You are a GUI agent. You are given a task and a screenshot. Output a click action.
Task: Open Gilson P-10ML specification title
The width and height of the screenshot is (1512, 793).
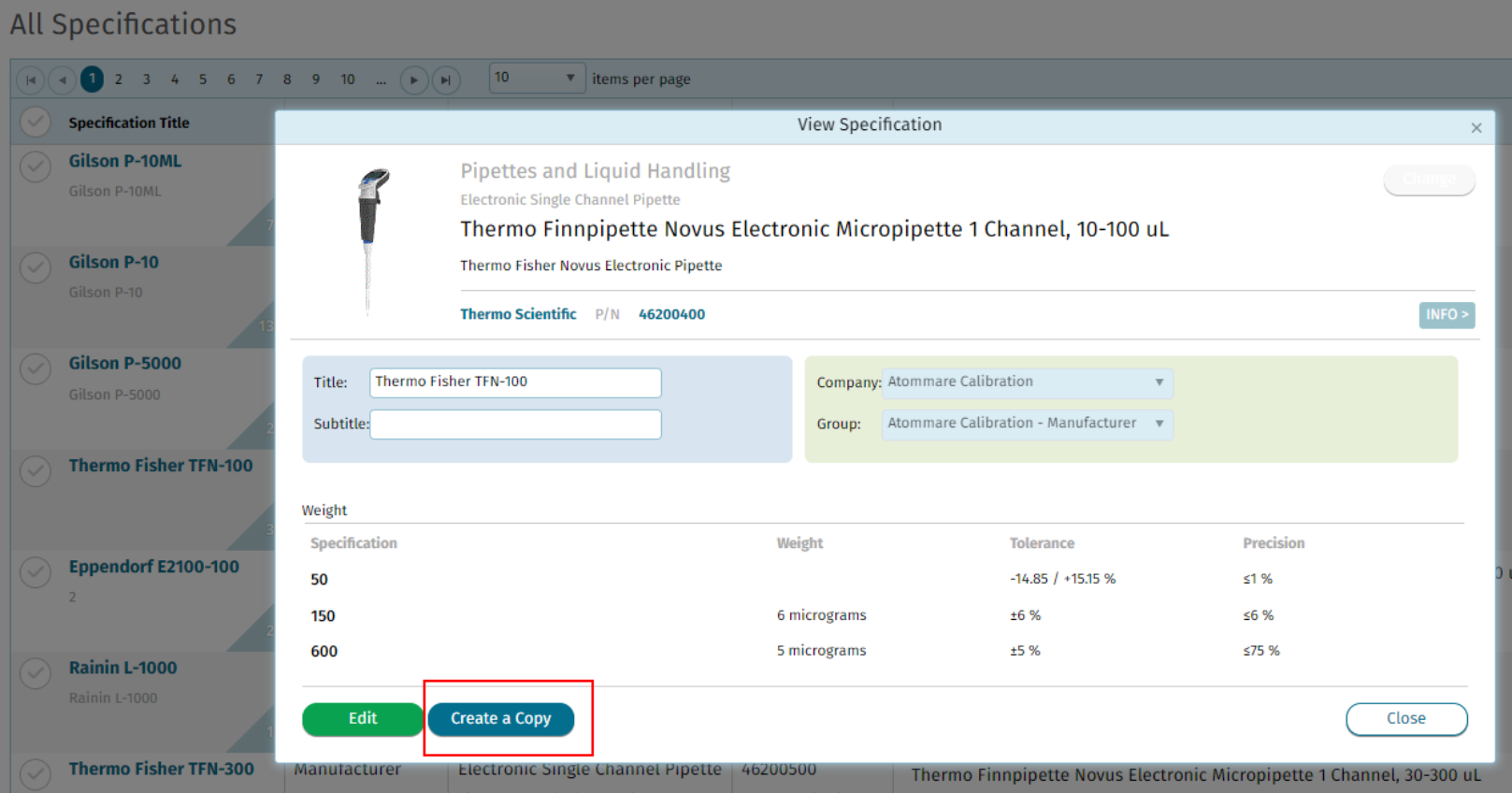click(125, 161)
